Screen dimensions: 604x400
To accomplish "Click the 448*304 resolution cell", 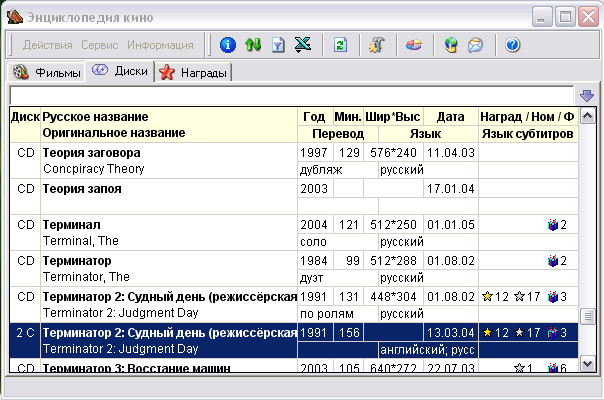I will [393, 297].
